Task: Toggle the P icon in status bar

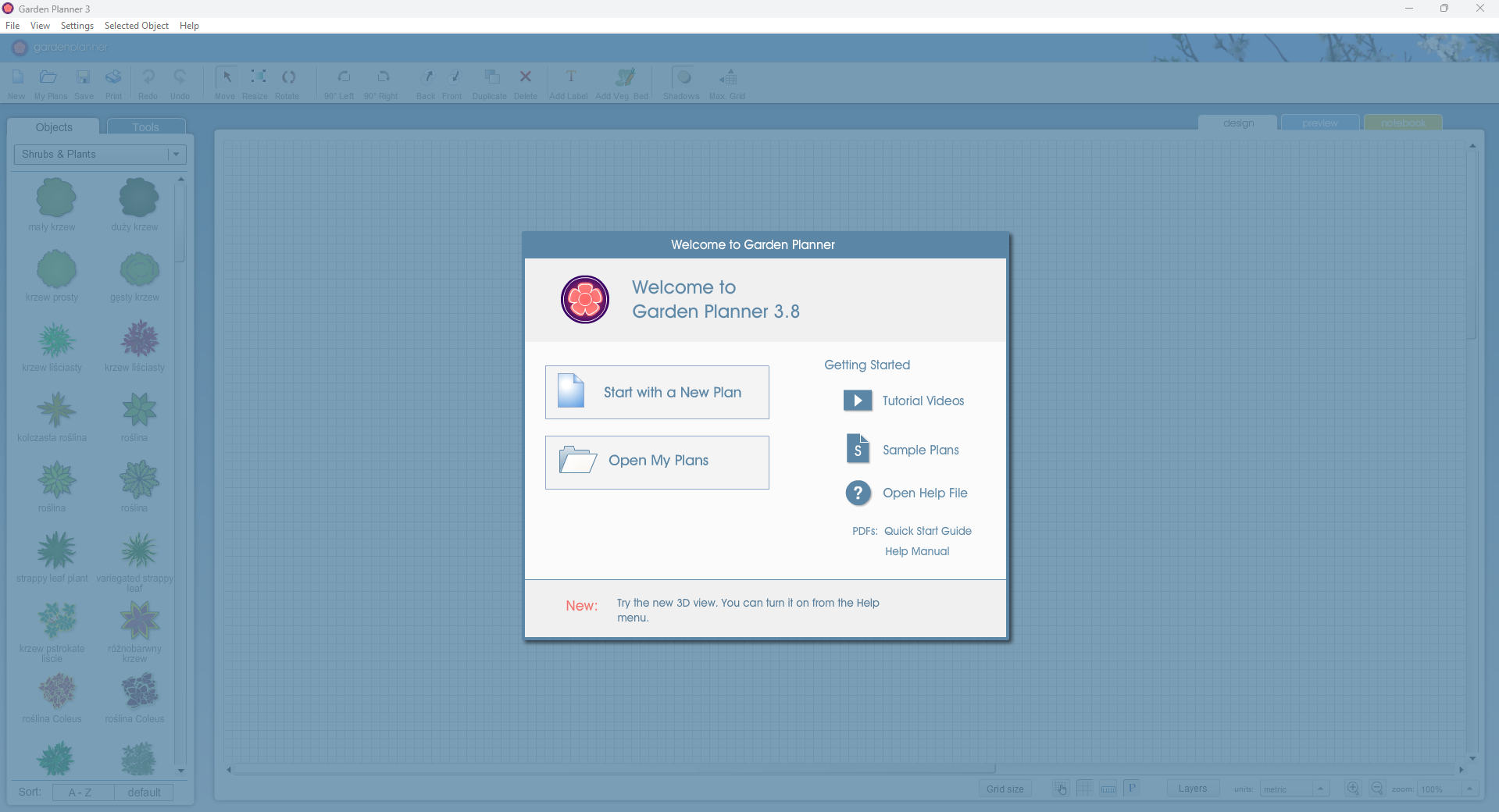Action: (x=1132, y=788)
